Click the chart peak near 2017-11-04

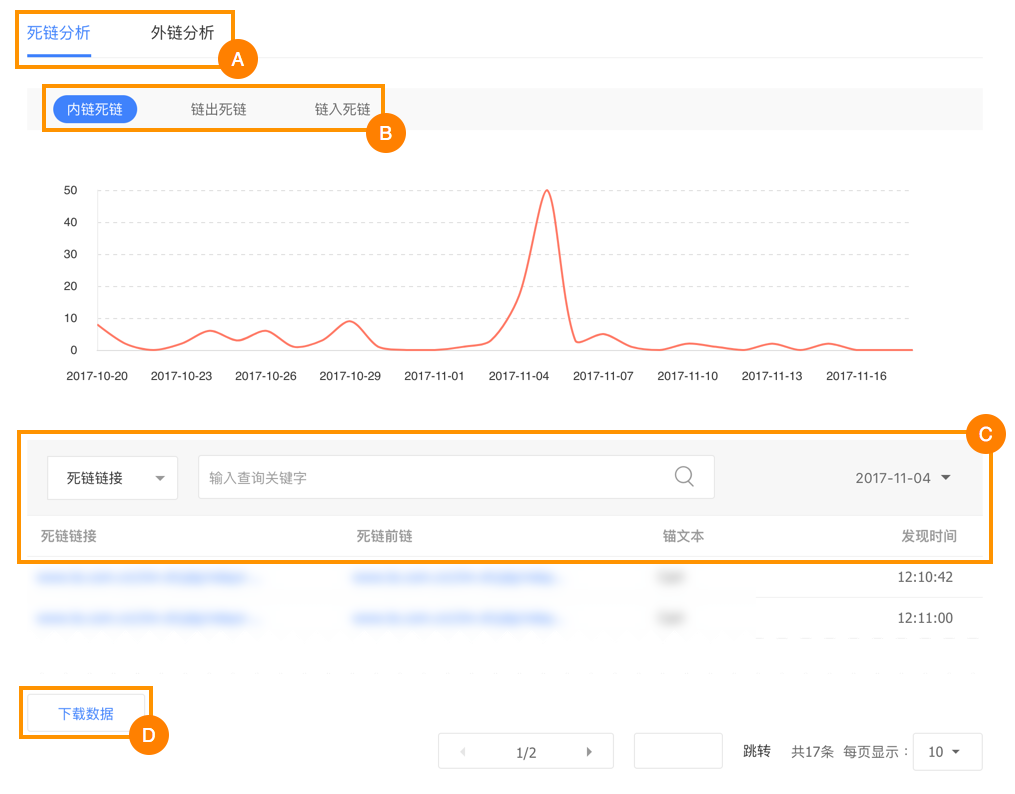[546, 191]
